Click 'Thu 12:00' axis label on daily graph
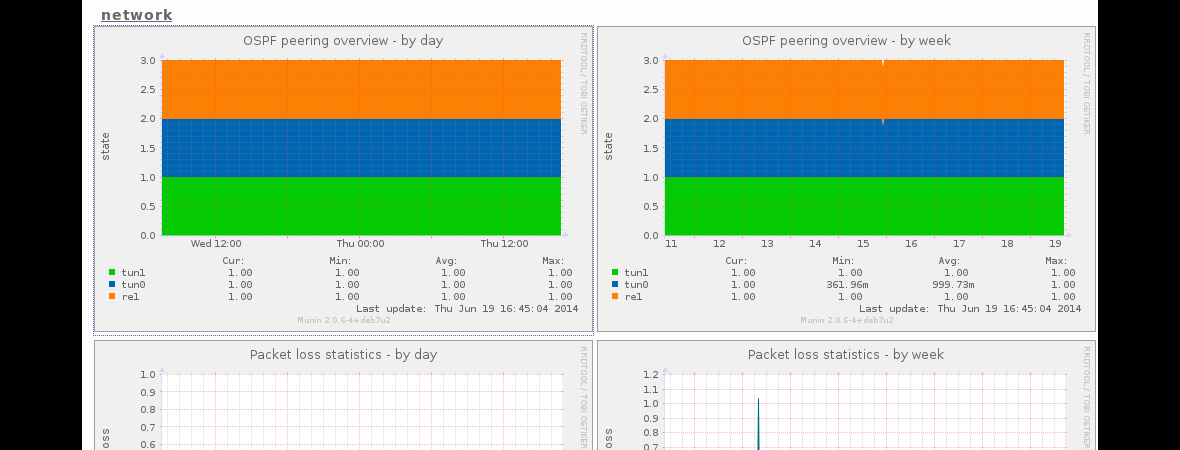 tap(504, 244)
